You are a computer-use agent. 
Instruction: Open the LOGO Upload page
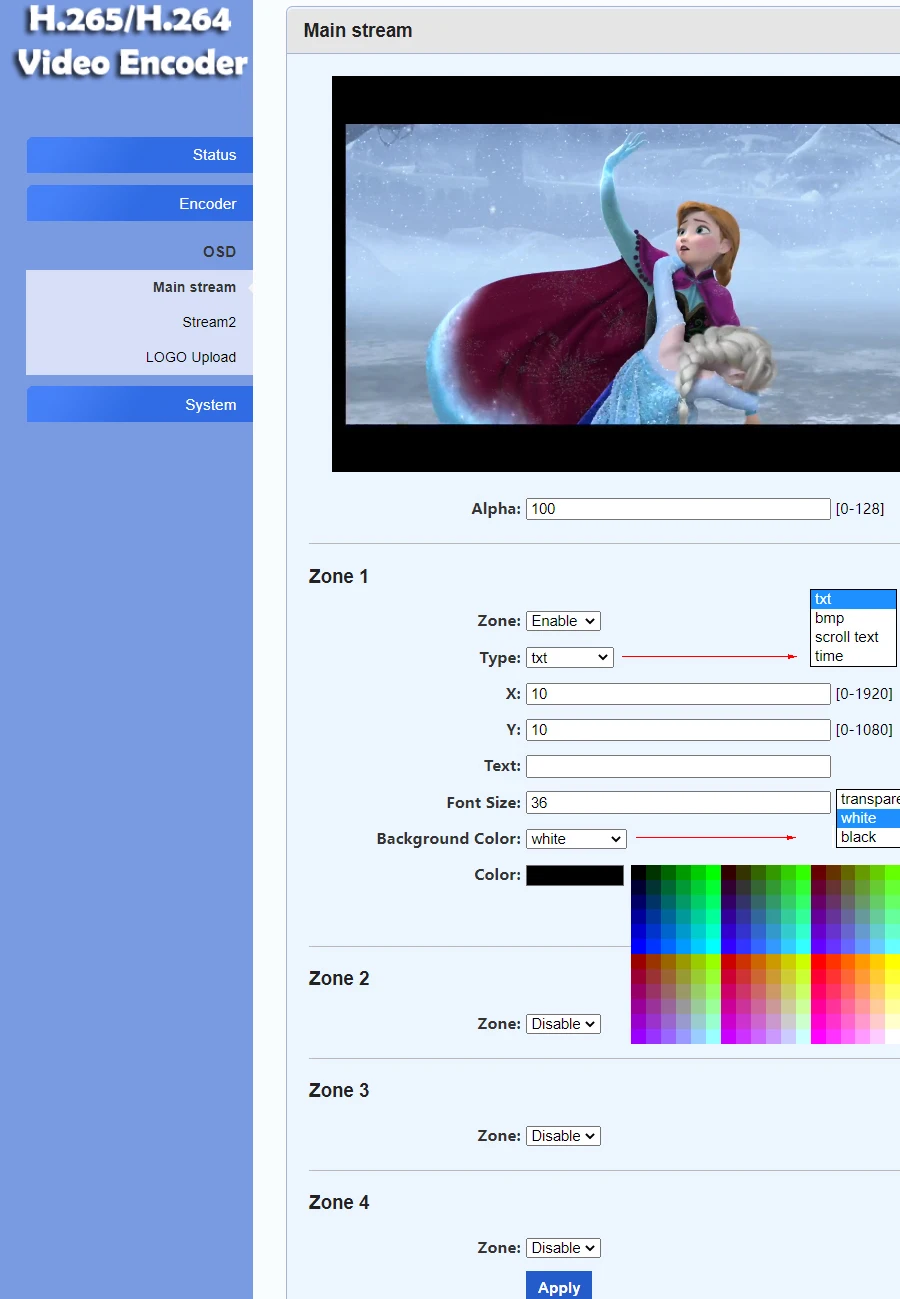point(191,357)
